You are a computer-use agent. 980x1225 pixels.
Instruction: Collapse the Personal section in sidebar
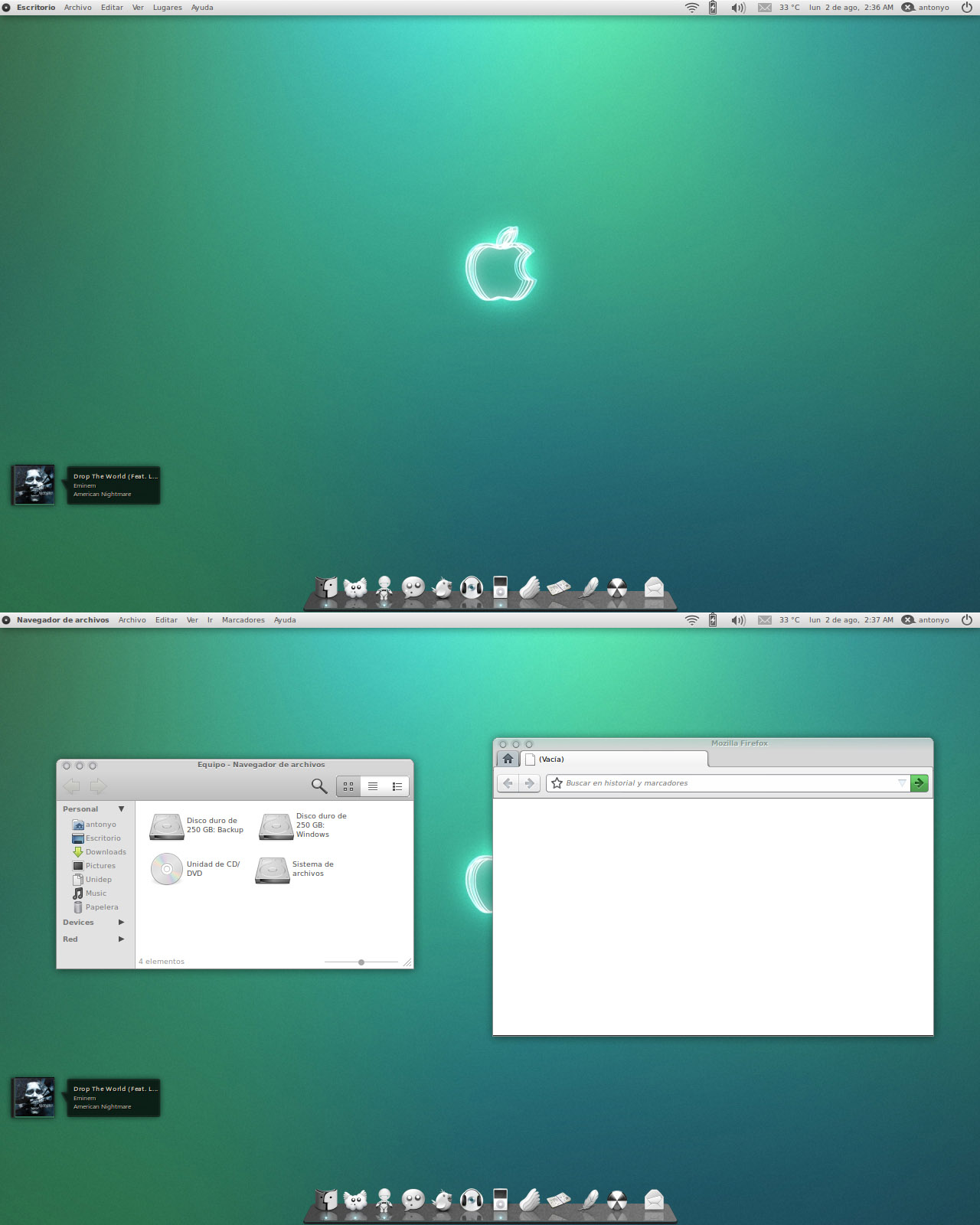point(121,808)
